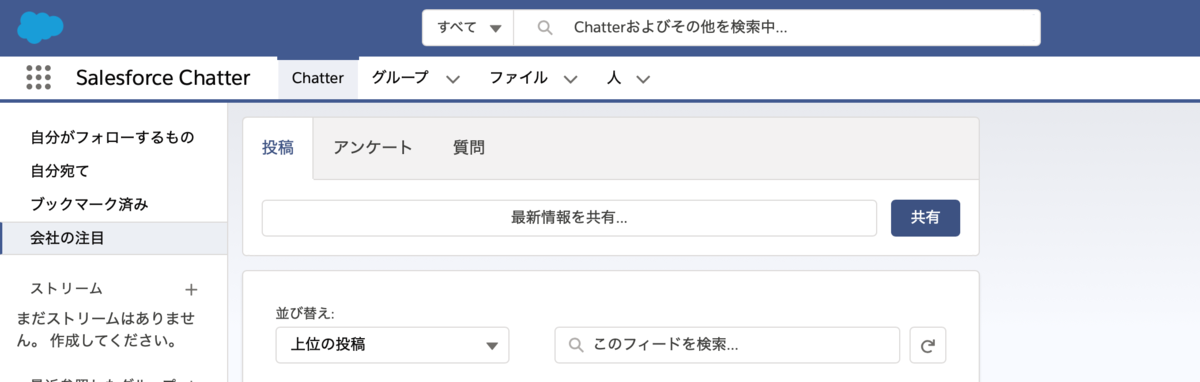Switch to the 質問 publisher tab
Screen dimensions: 1200x382
469,148
